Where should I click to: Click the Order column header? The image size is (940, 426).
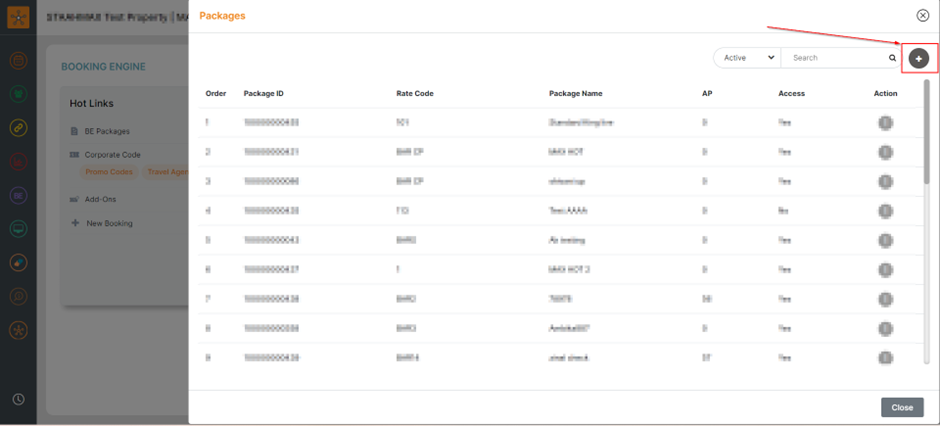pos(215,93)
